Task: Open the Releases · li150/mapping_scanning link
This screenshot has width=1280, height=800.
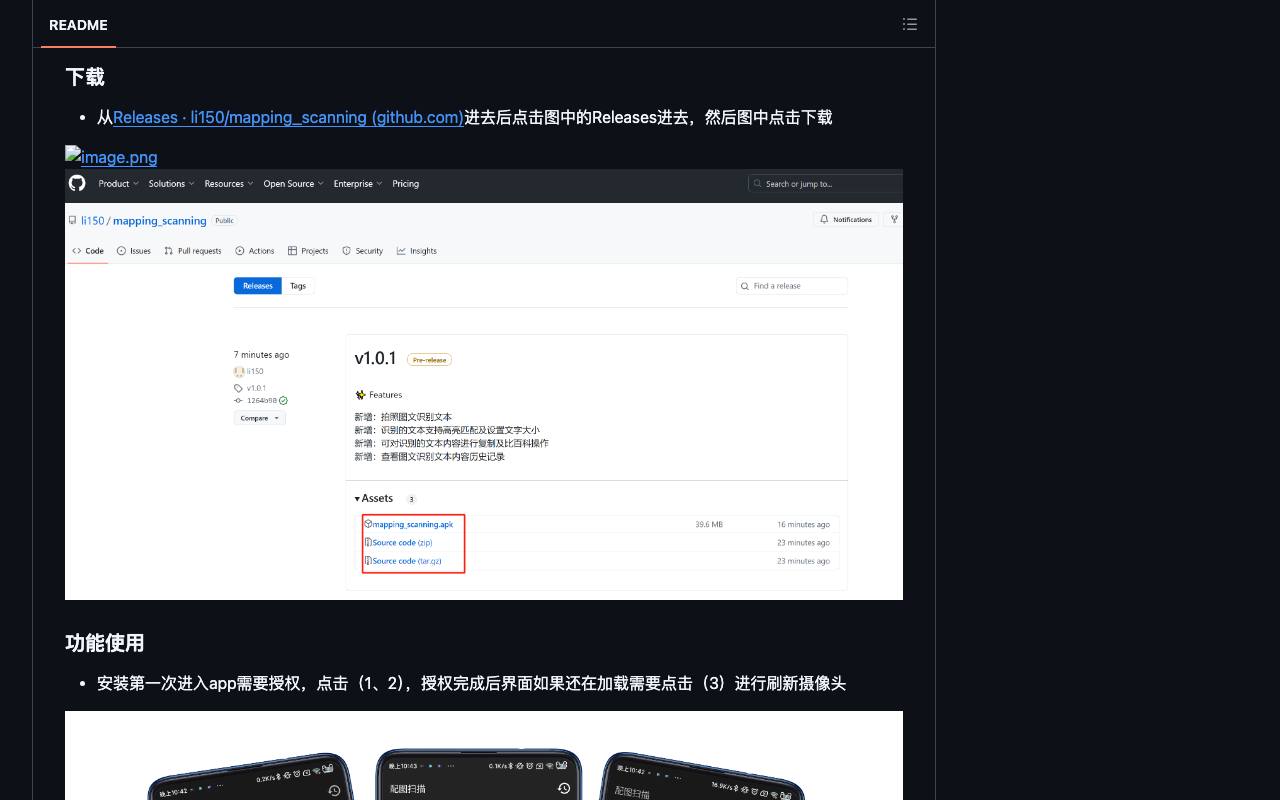Action: click(x=288, y=117)
